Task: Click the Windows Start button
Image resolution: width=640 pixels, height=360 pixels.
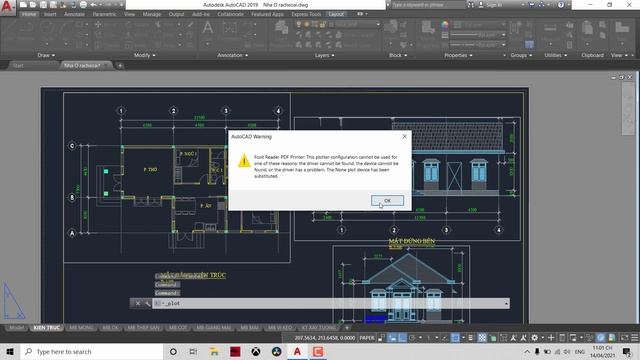Action: click(x=10, y=351)
